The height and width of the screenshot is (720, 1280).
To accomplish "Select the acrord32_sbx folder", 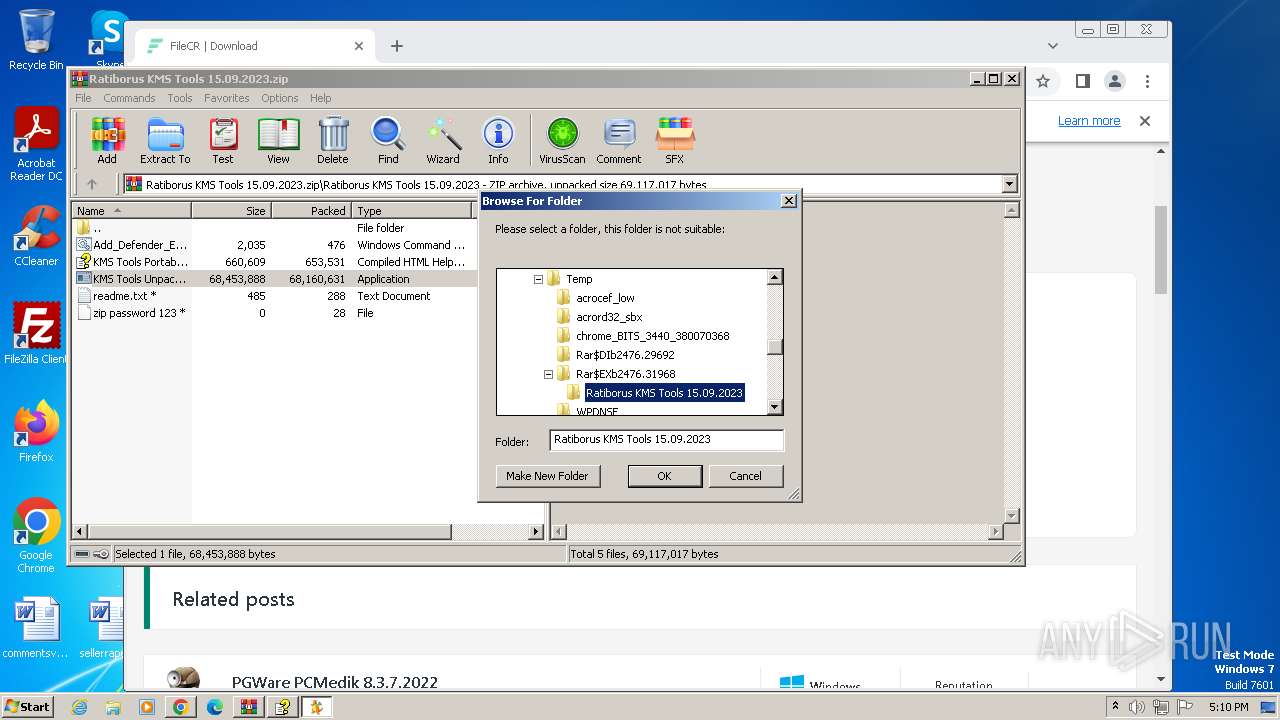I will (x=609, y=317).
